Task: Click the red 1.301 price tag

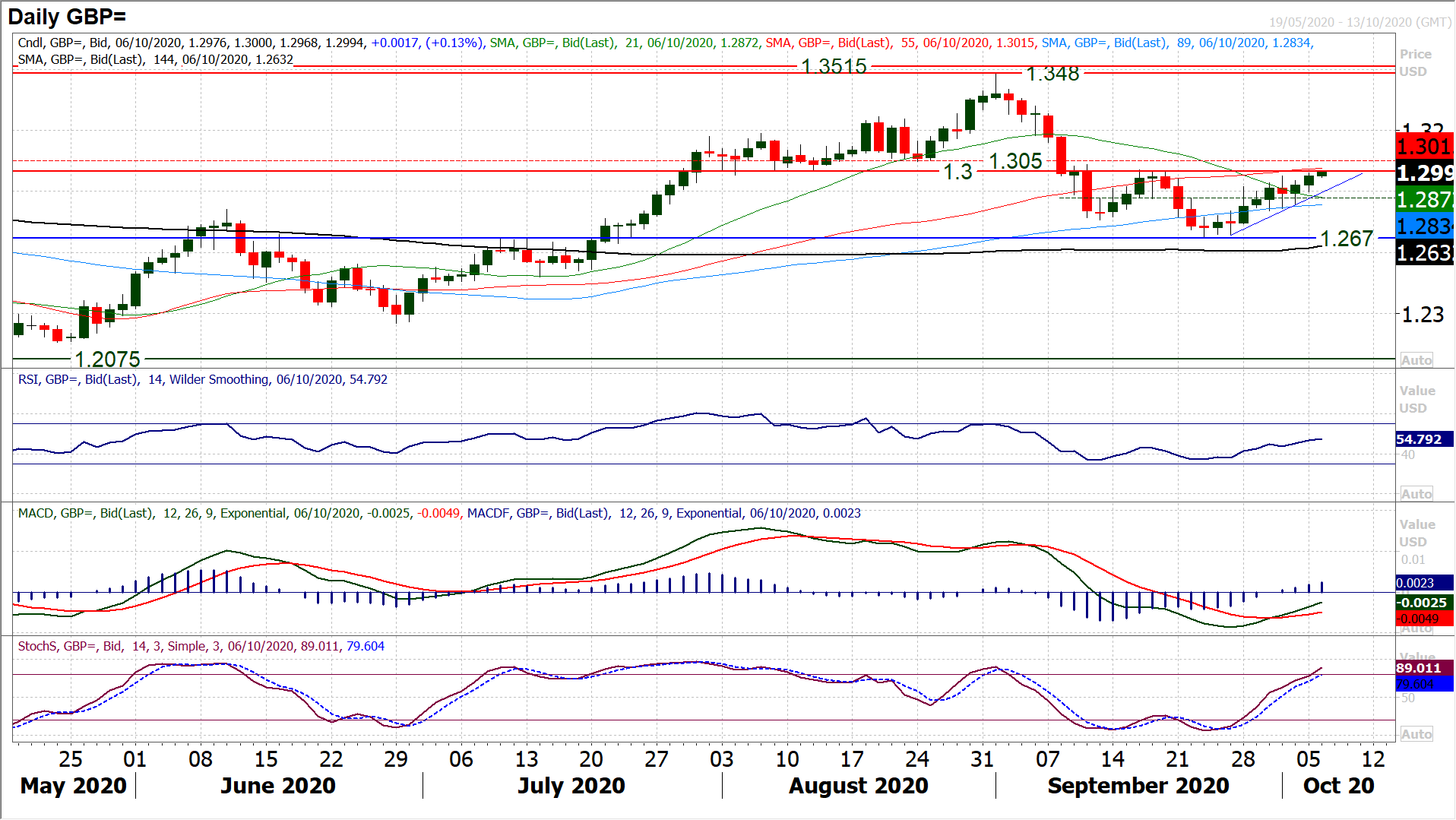Action: pos(1424,146)
